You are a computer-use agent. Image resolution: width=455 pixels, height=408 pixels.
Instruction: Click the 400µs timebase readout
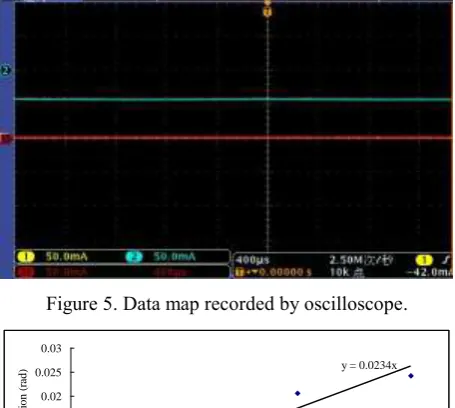tap(252, 260)
